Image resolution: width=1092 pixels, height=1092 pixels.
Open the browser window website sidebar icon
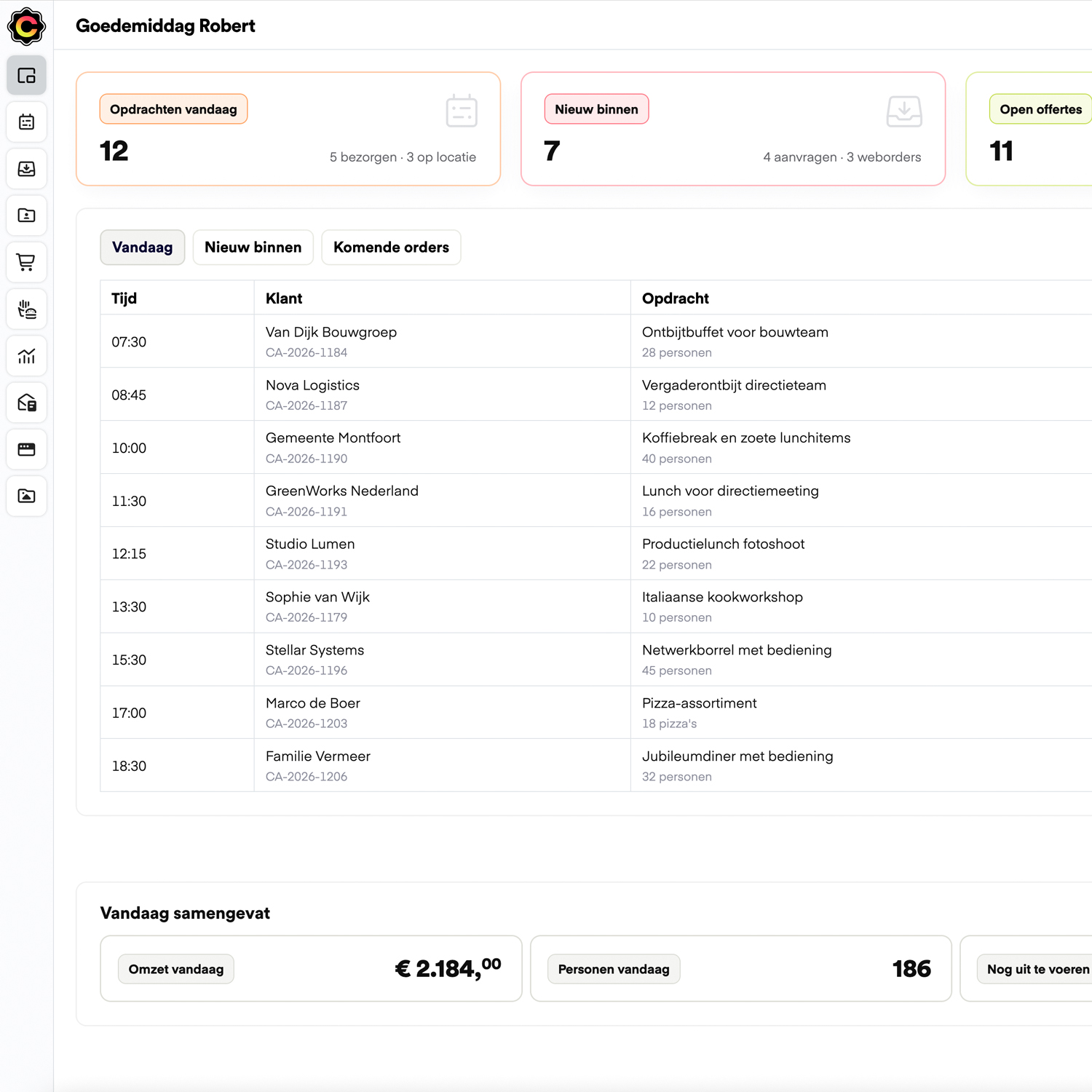click(26, 449)
